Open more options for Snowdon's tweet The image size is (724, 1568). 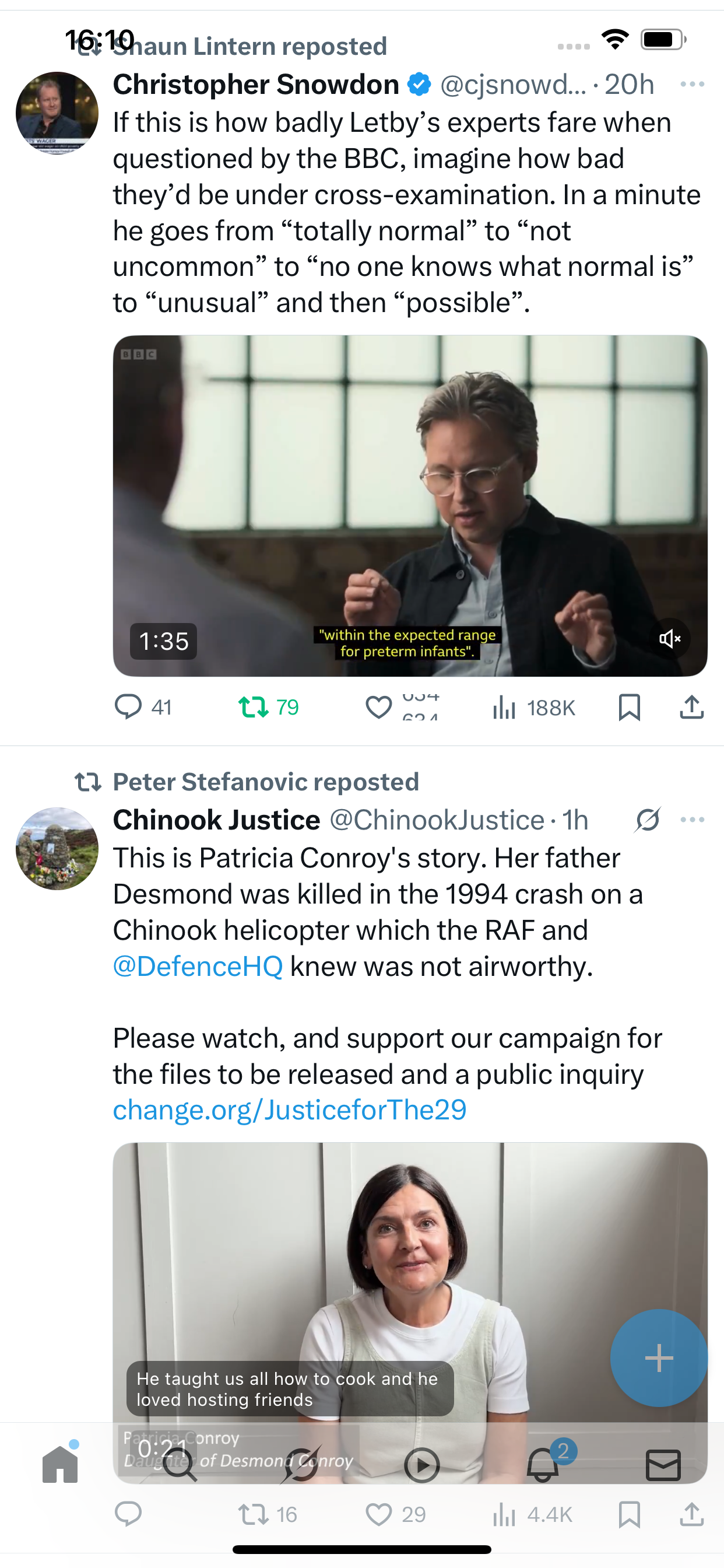(x=693, y=84)
